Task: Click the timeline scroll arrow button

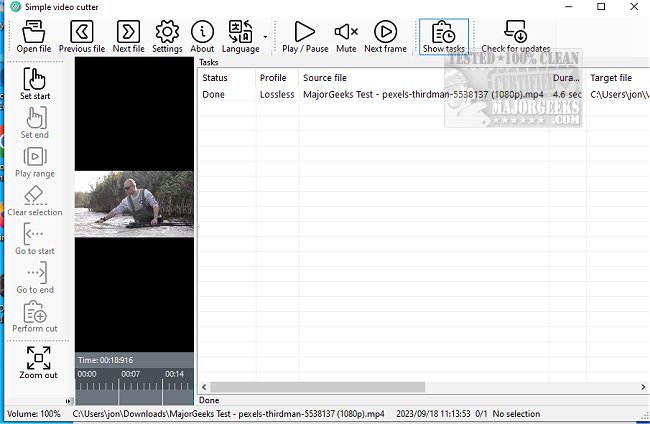Action: point(69,401)
